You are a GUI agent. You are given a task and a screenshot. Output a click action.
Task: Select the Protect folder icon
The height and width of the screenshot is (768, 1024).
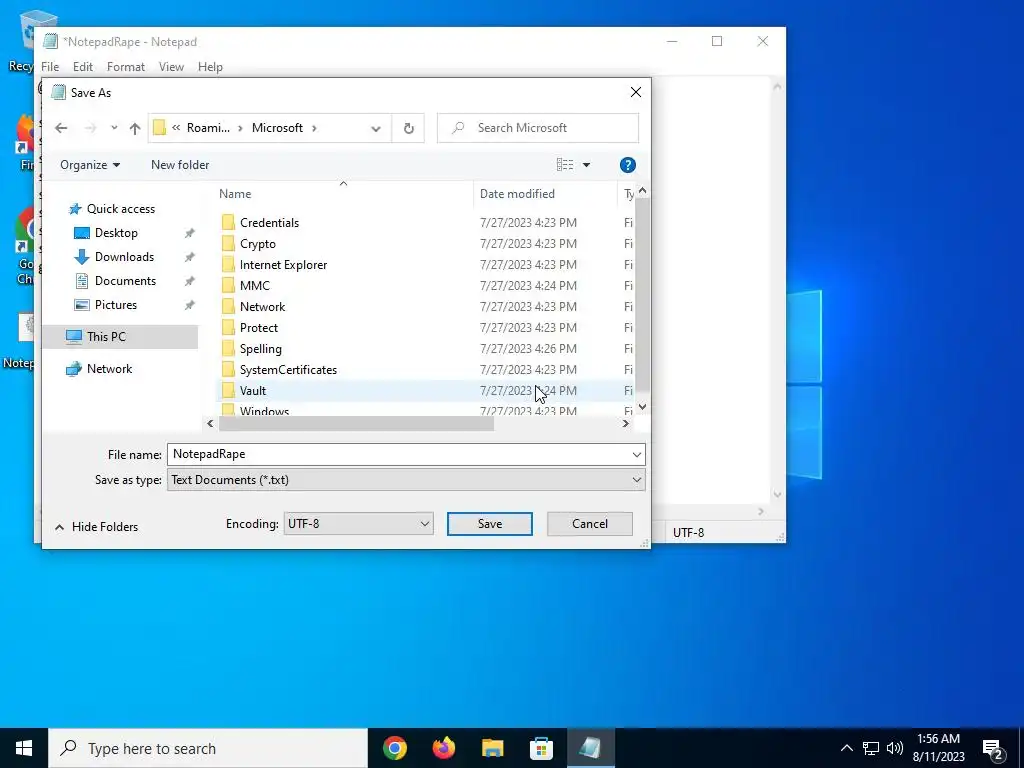tap(228, 327)
